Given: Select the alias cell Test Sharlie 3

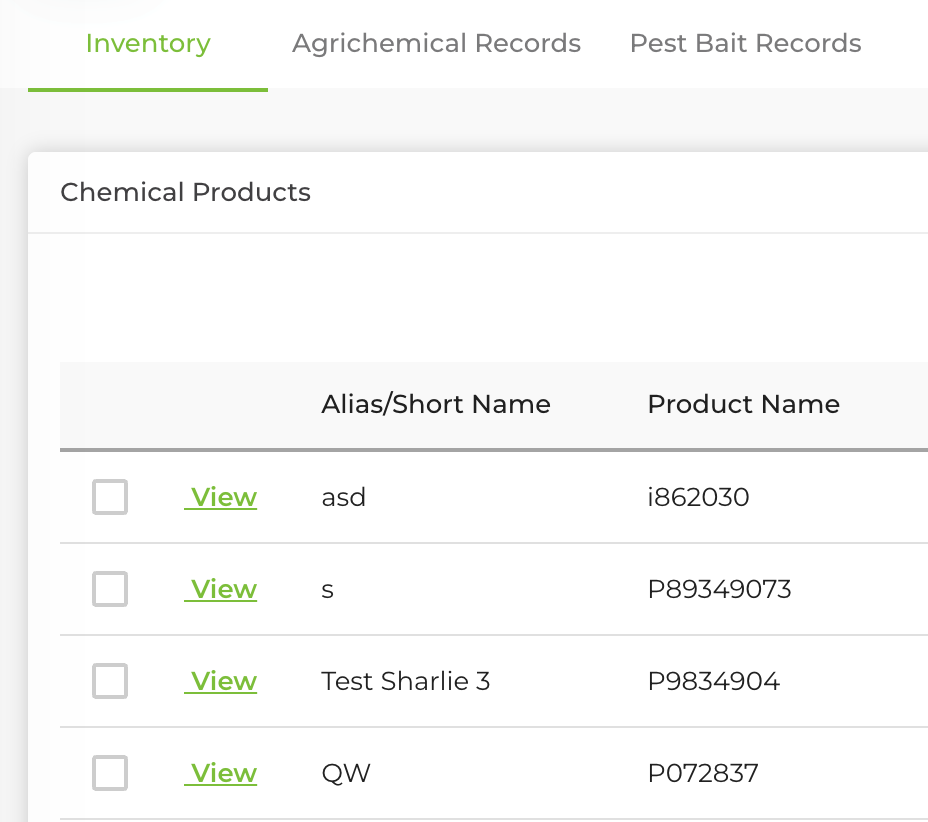Looking at the screenshot, I should pyautogui.click(x=405, y=681).
